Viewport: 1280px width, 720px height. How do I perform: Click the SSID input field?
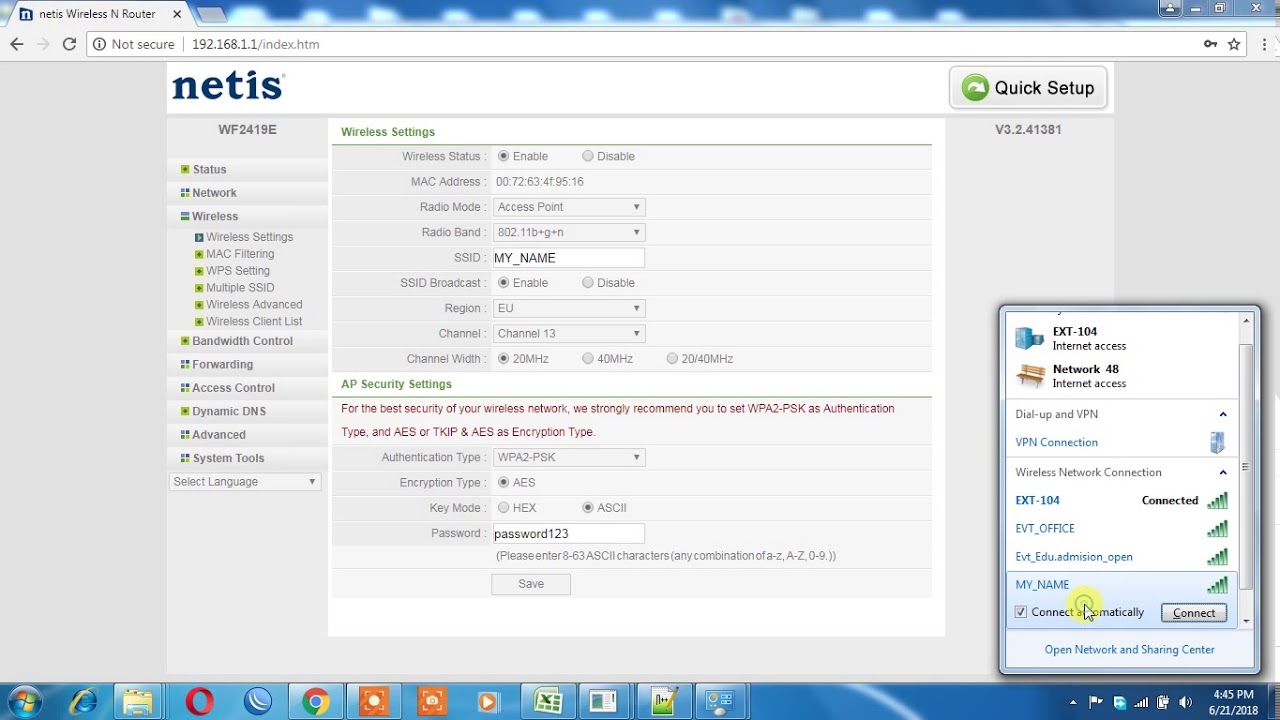pyautogui.click(x=568, y=258)
